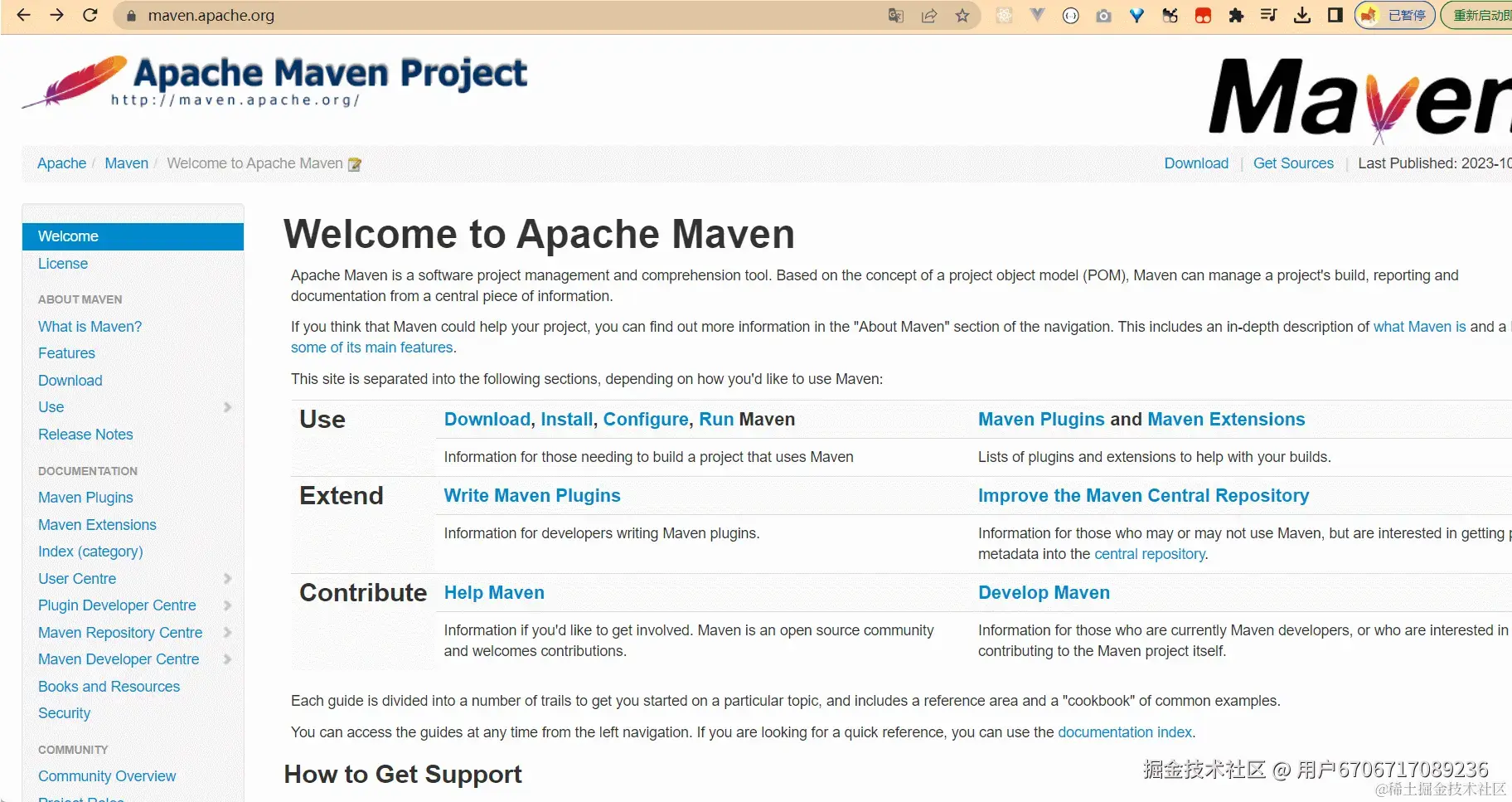Open the Google Translate icon in address bar

895,15
